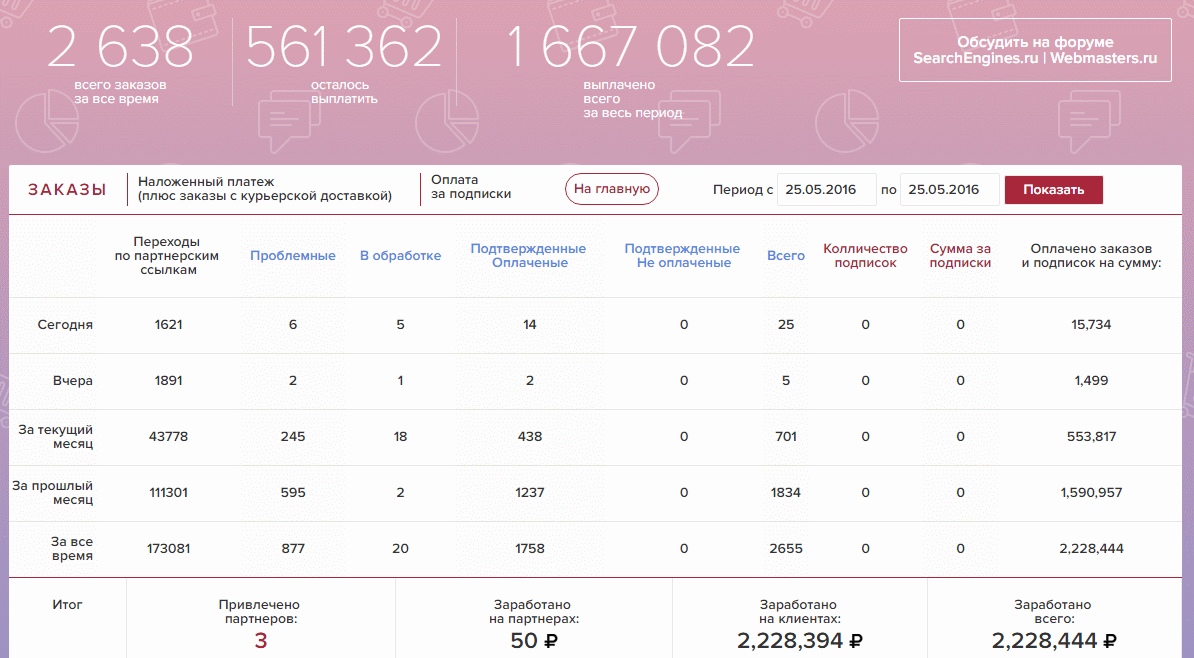Switch to the 'Наложенный платеж' tab
This screenshot has width=1194, height=658.
click(x=264, y=188)
